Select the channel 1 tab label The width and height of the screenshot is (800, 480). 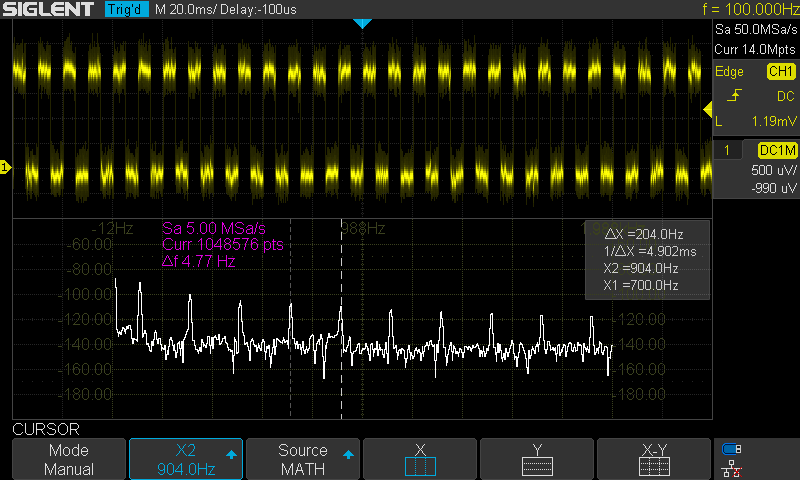click(731, 150)
